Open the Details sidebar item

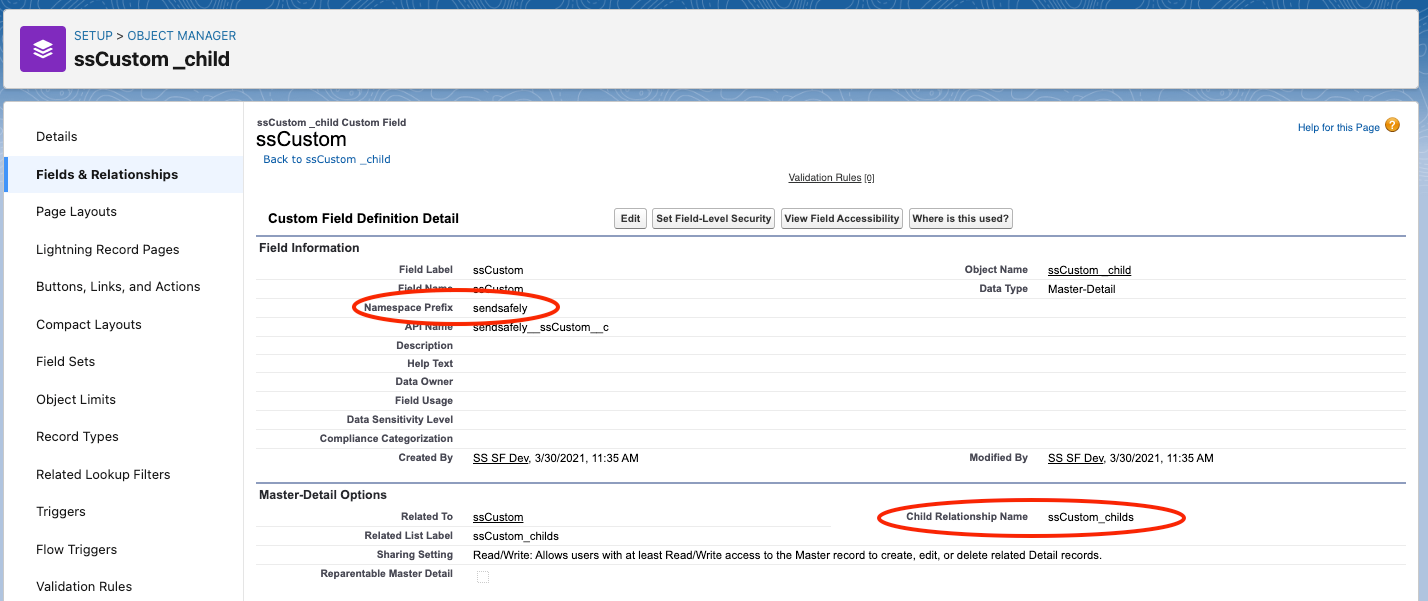(x=57, y=136)
